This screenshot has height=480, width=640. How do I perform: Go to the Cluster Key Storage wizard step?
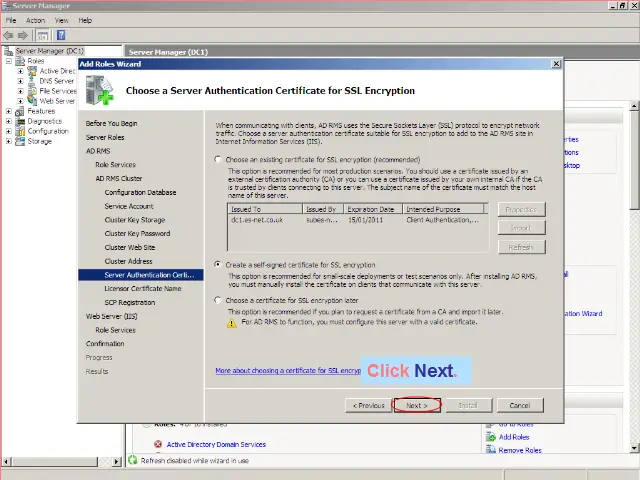135,220
